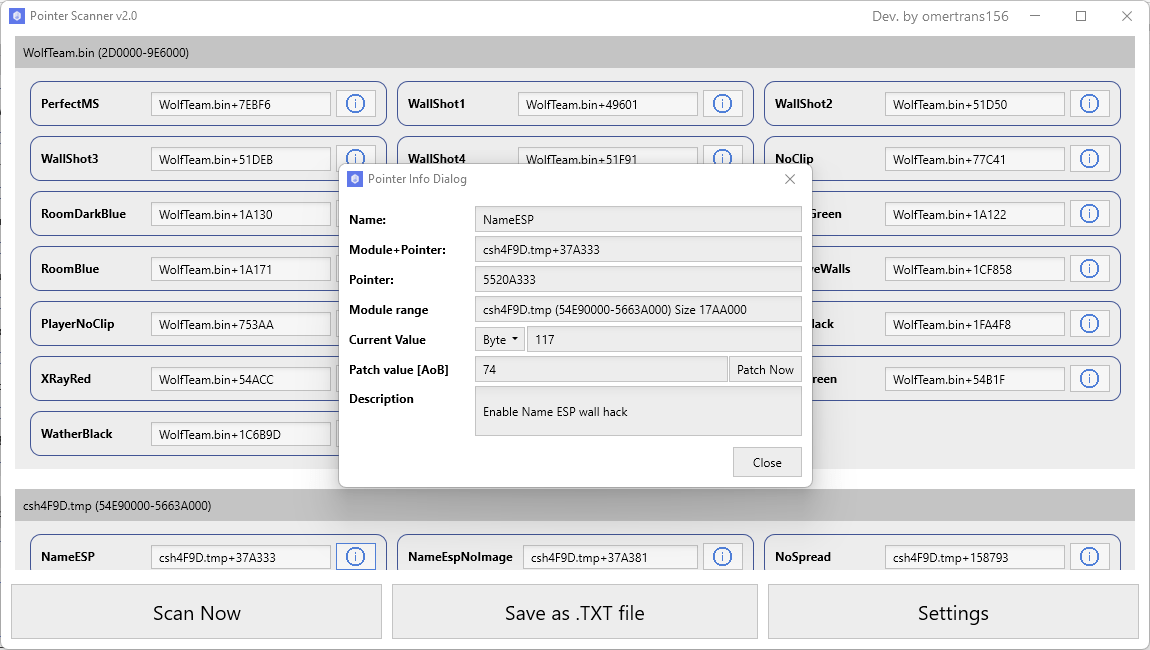This screenshot has height=650, width=1150.
Task: Click the Current Value field 117
Action: coord(664,340)
